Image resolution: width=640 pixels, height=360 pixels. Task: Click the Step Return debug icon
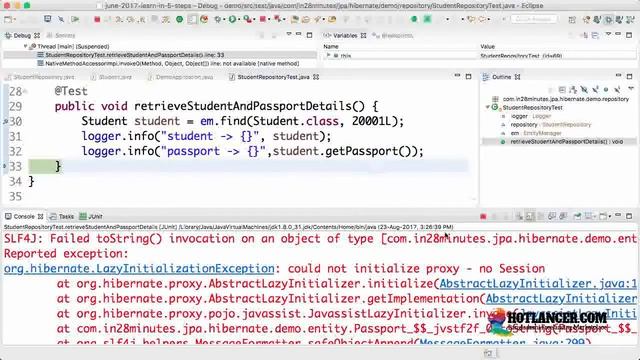tap(142, 19)
